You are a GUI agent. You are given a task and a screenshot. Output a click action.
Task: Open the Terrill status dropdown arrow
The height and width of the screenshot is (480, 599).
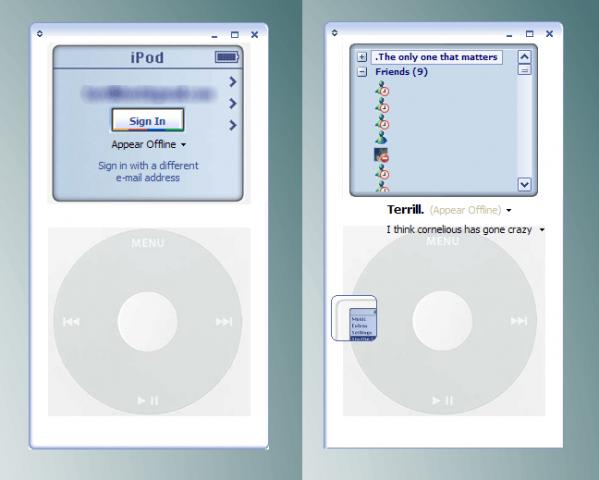pyautogui.click(x=508, y=210)
